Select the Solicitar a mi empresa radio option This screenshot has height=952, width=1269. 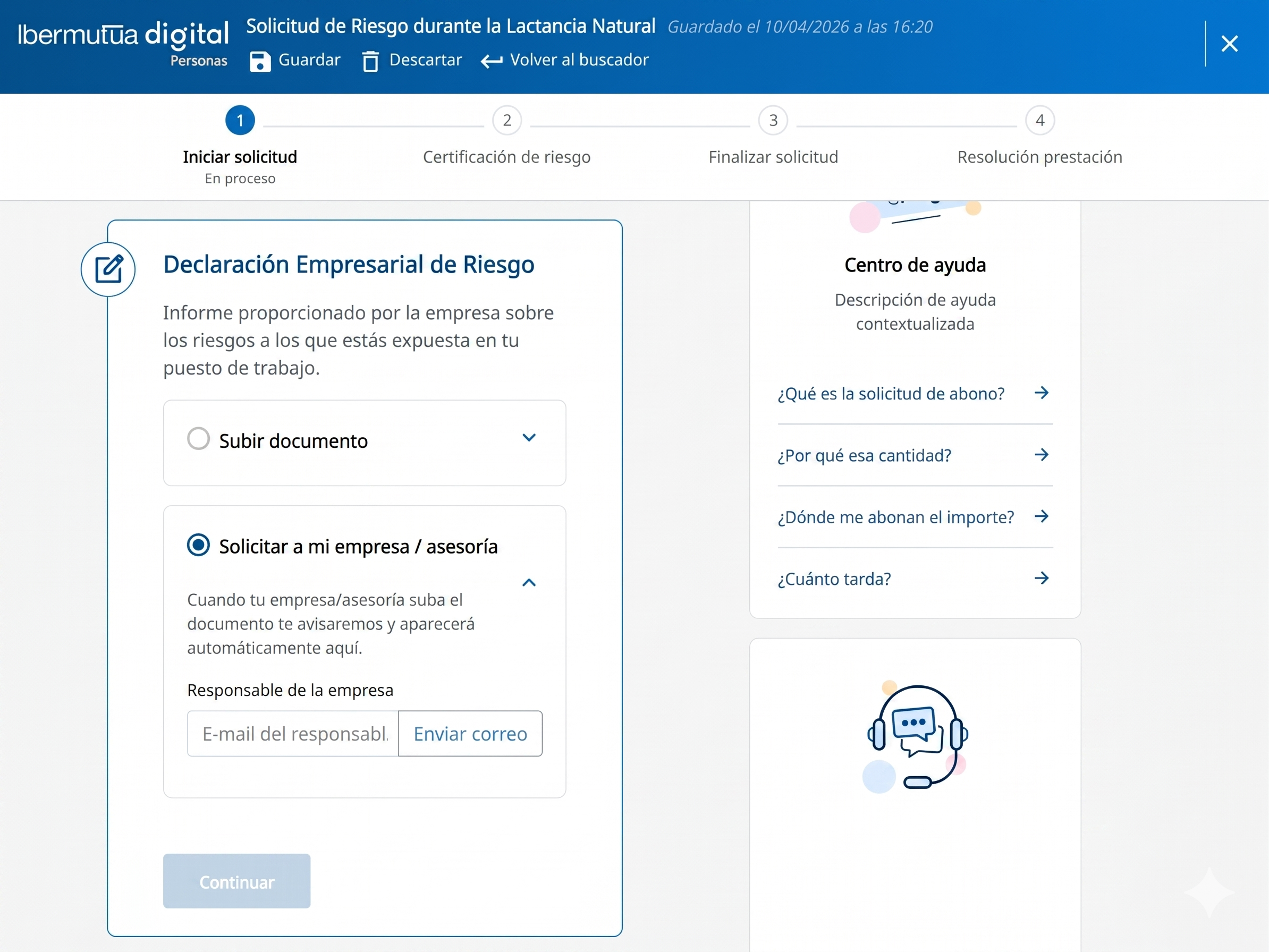point(199,545)
